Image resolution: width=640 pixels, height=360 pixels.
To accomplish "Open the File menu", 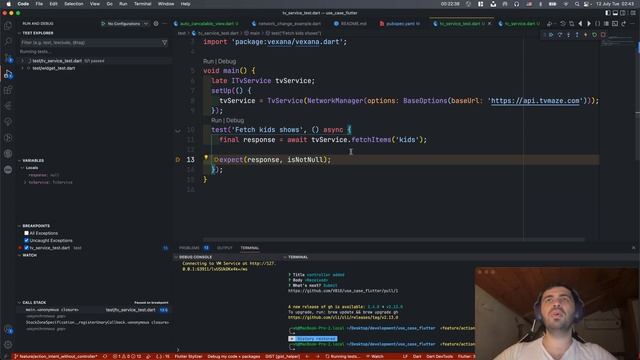I will coord(39,4).
